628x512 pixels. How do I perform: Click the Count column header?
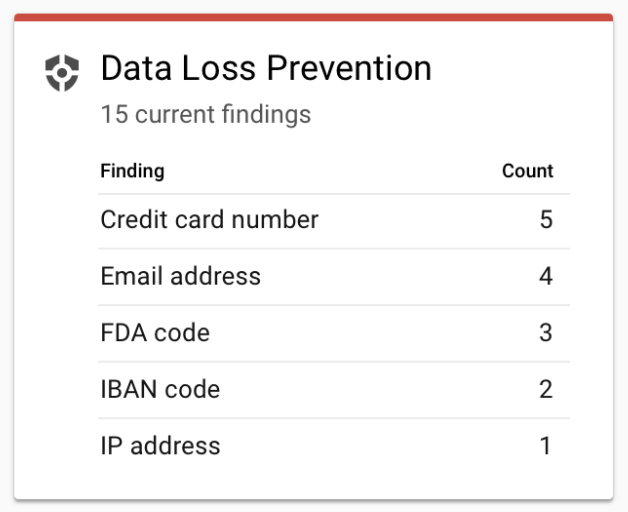[527, 171]
